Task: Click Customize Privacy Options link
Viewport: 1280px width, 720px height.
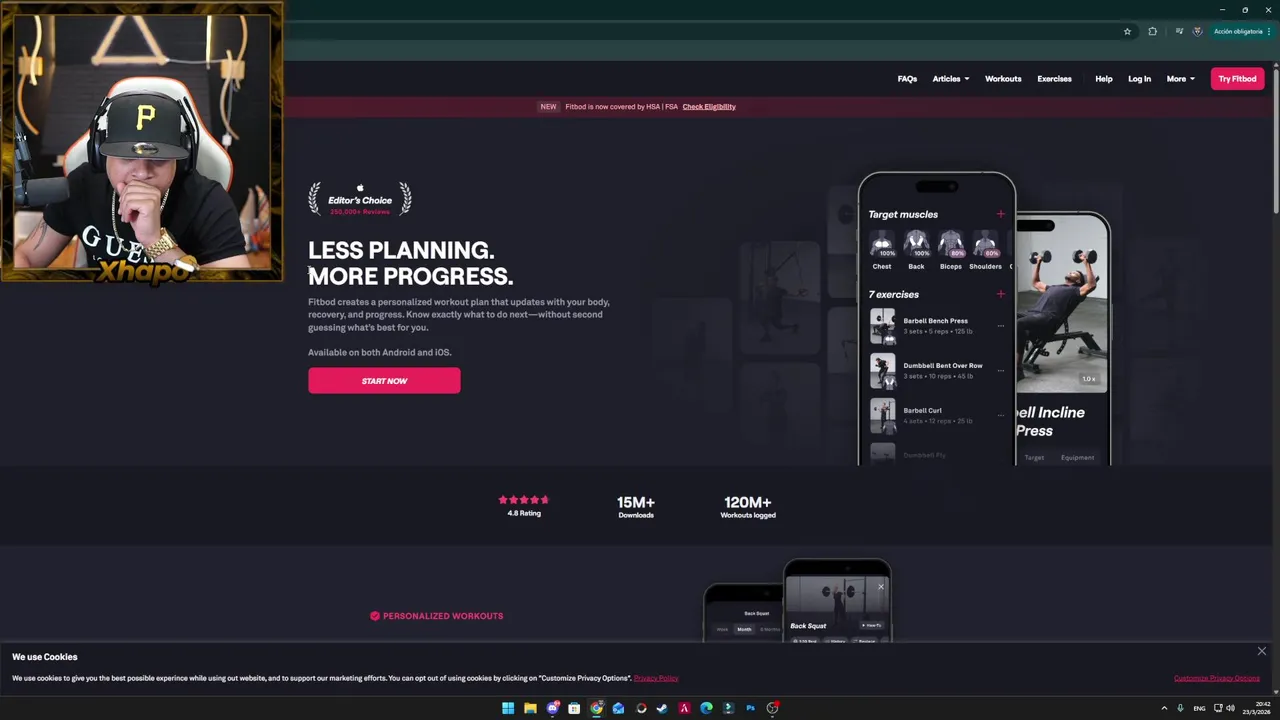Action: (x=1217, y=678)
